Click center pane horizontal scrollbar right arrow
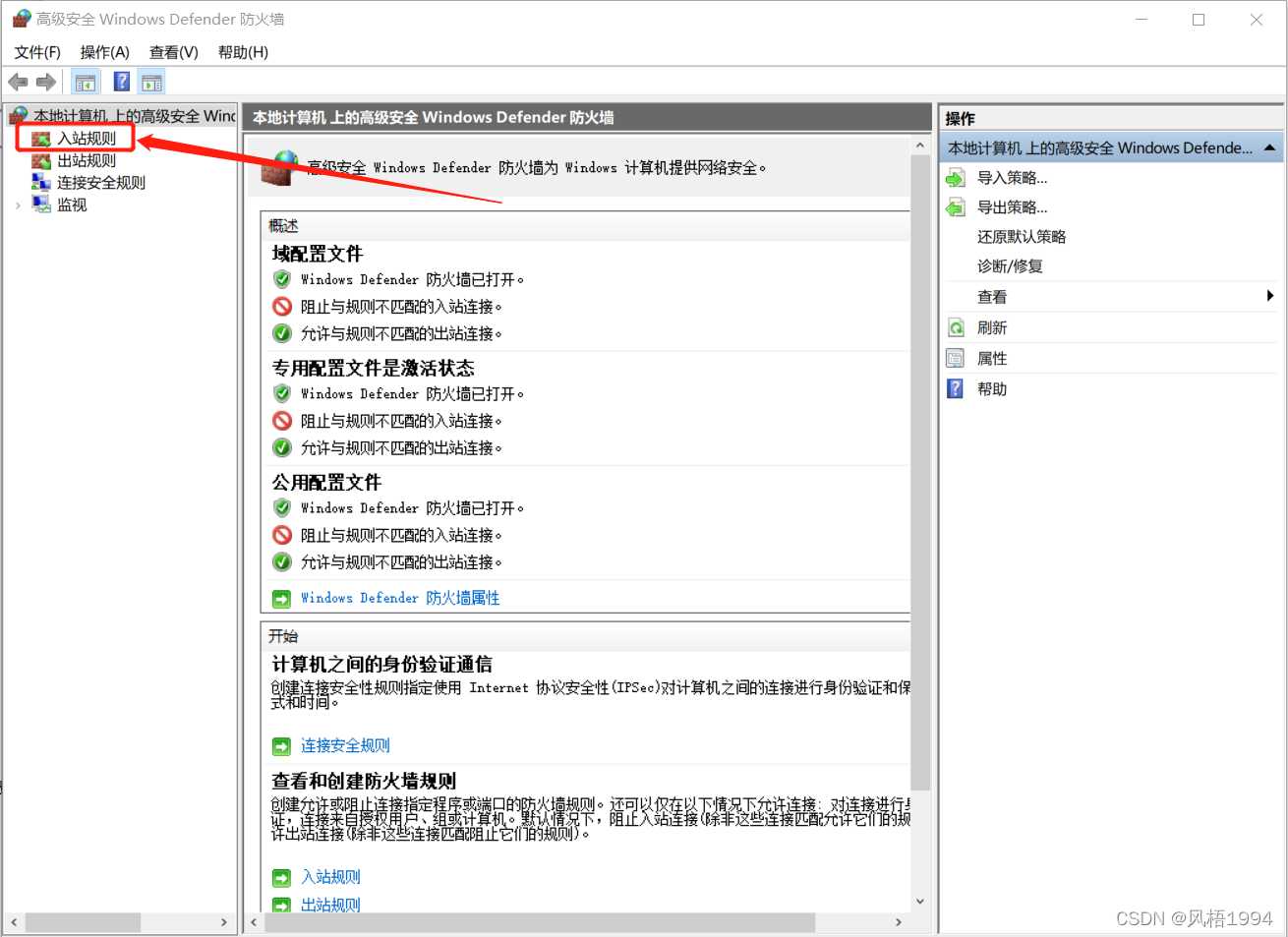The width and height of the screenshot is (1288, 937). (899, 922)
